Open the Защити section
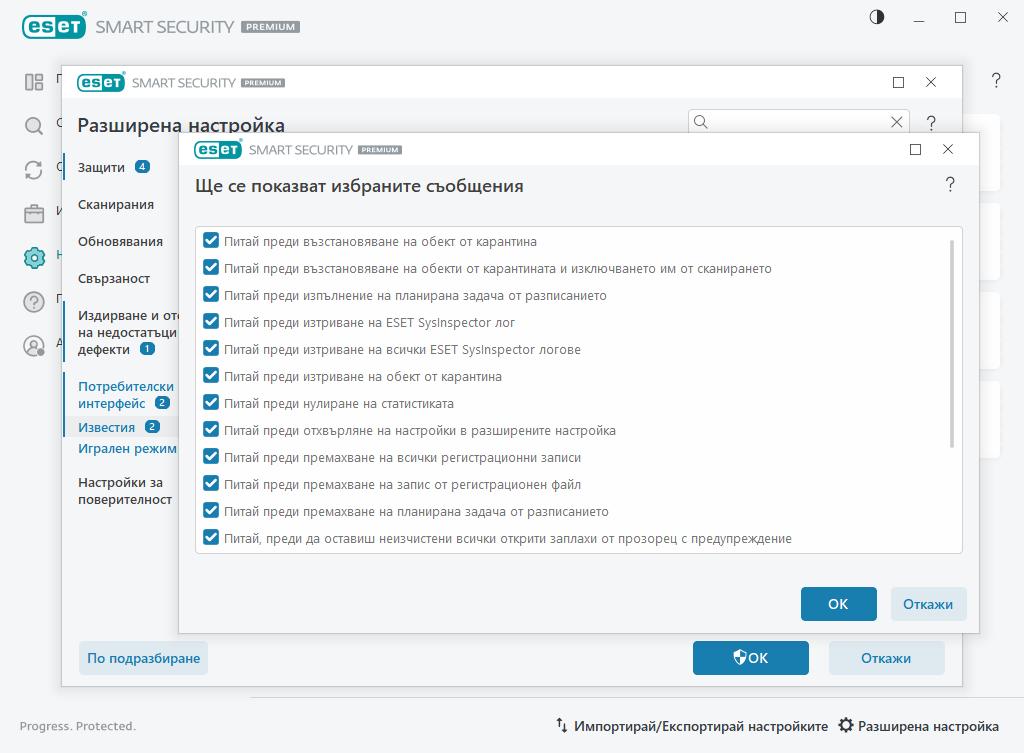This screenshot has width=1024, height=753. click(x=101, y=167)
